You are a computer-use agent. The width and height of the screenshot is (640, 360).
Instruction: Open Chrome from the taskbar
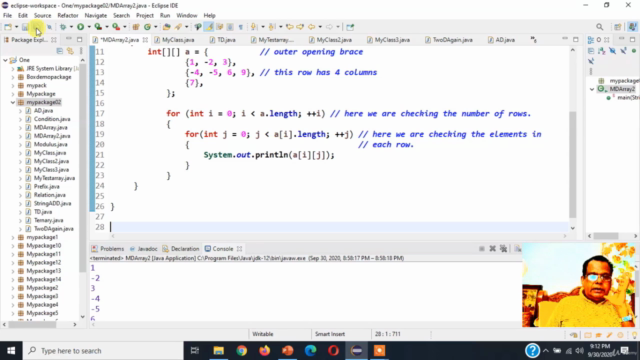[242, 351]
